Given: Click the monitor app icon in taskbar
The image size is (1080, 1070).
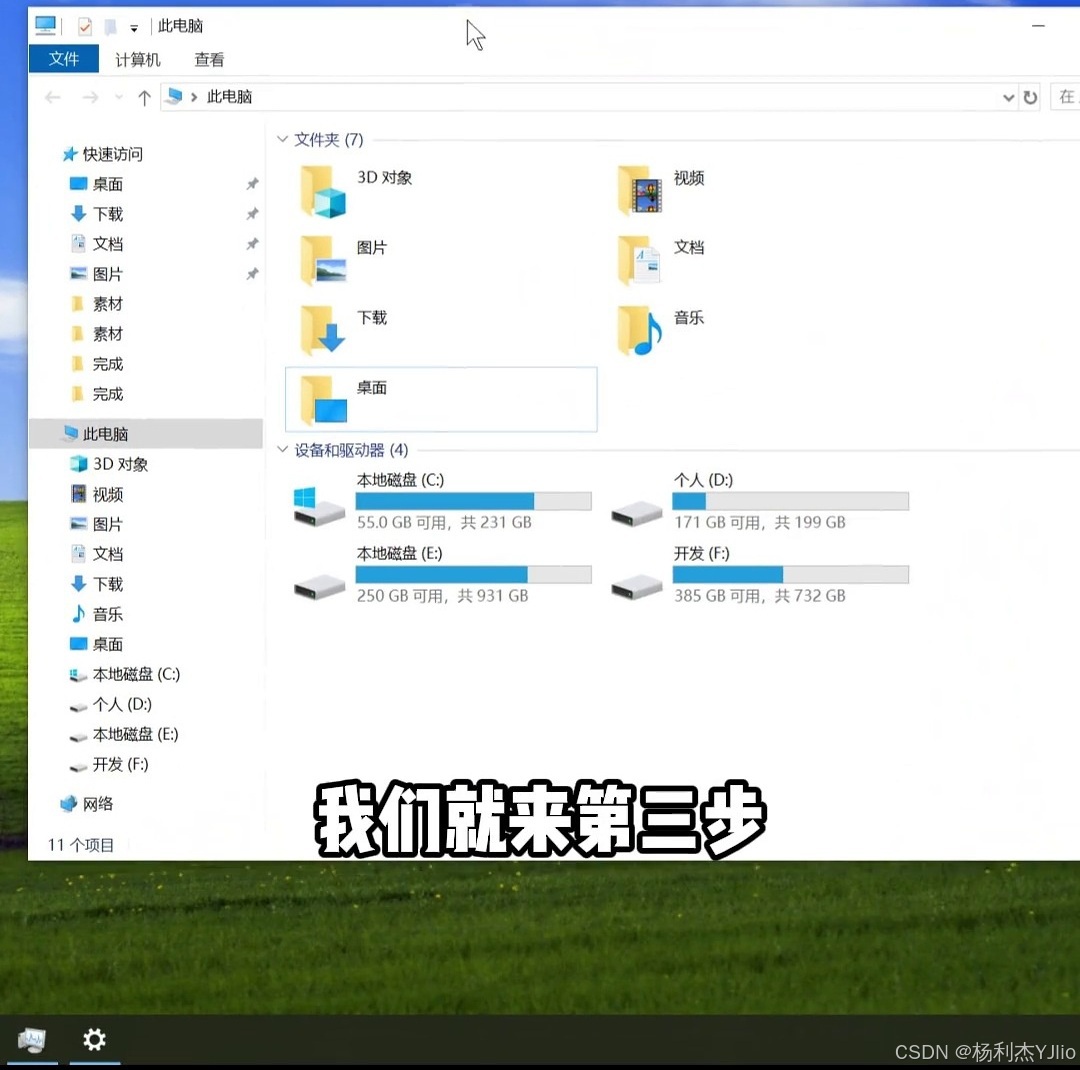Looking at the screenshot, I should pos(32,1039).
